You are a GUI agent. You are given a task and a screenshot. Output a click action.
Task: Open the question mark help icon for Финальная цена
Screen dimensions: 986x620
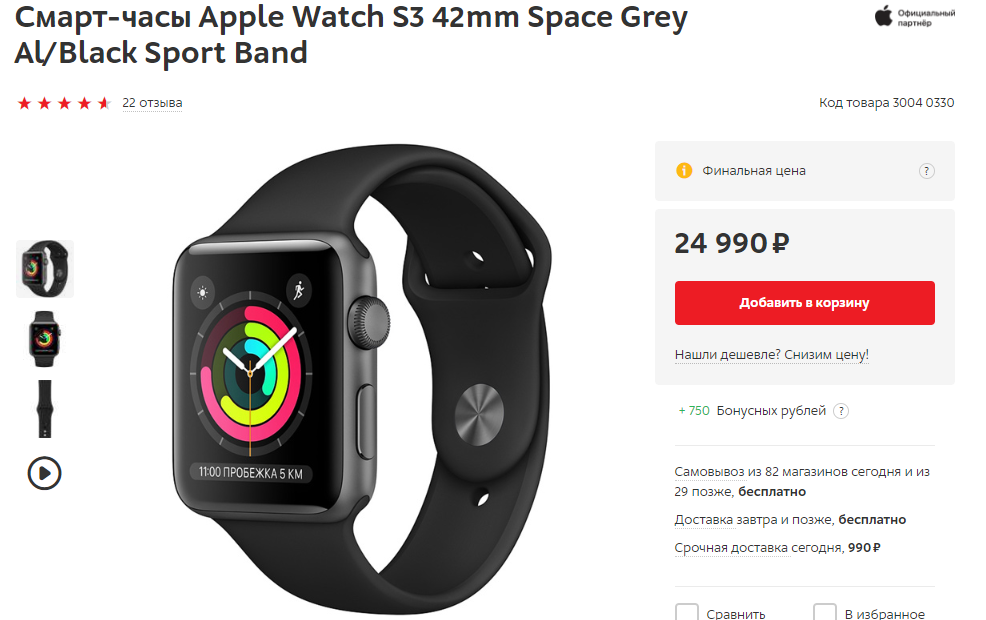[x=926, y=171]
